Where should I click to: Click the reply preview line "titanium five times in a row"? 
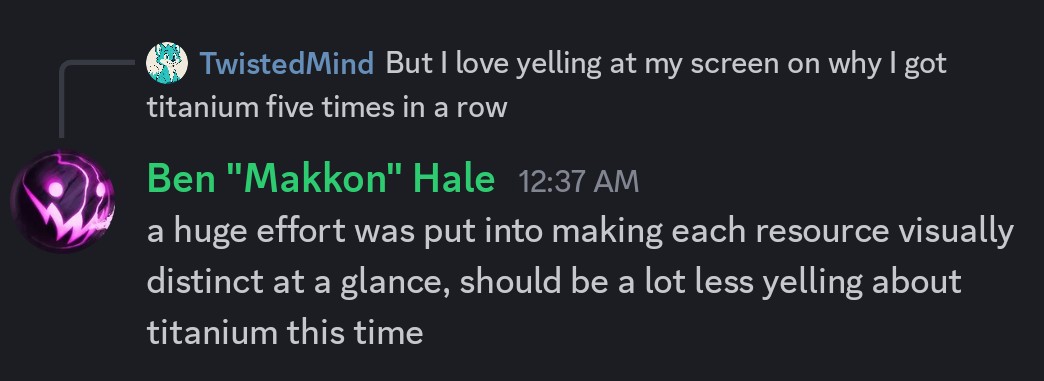327,107
